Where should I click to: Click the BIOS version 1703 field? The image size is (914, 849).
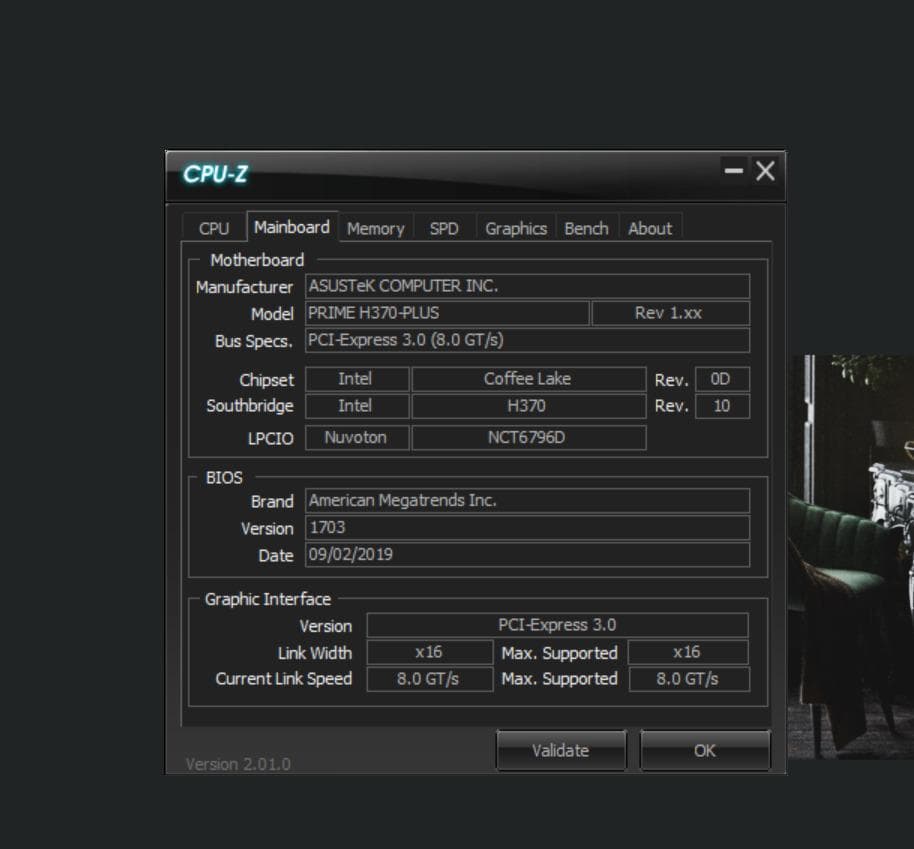528,528
